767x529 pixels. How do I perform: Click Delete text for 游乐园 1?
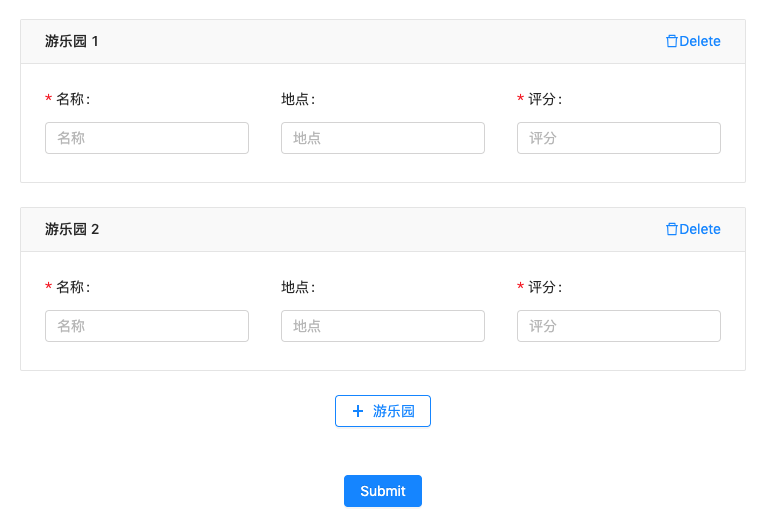pyautogui.click(x=699, y=41)
